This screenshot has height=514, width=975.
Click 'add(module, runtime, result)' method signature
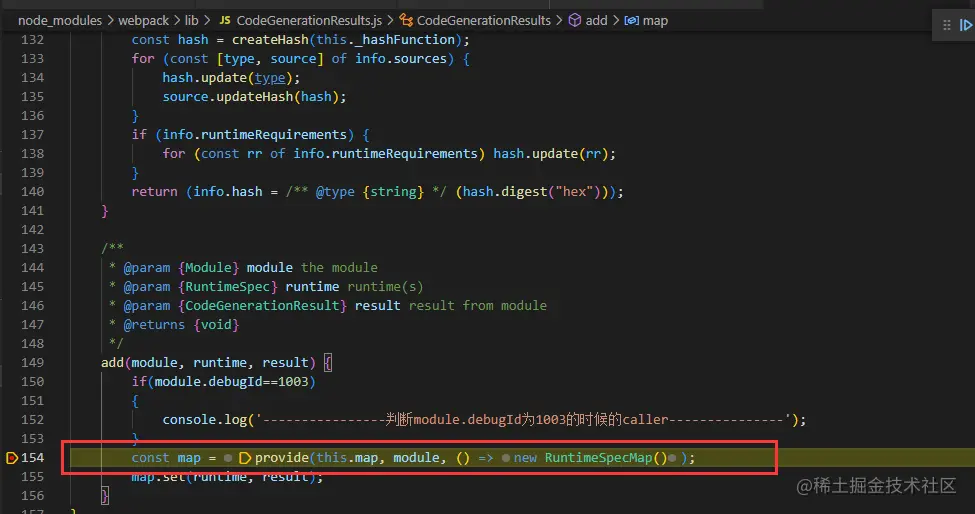pos(208,362)
